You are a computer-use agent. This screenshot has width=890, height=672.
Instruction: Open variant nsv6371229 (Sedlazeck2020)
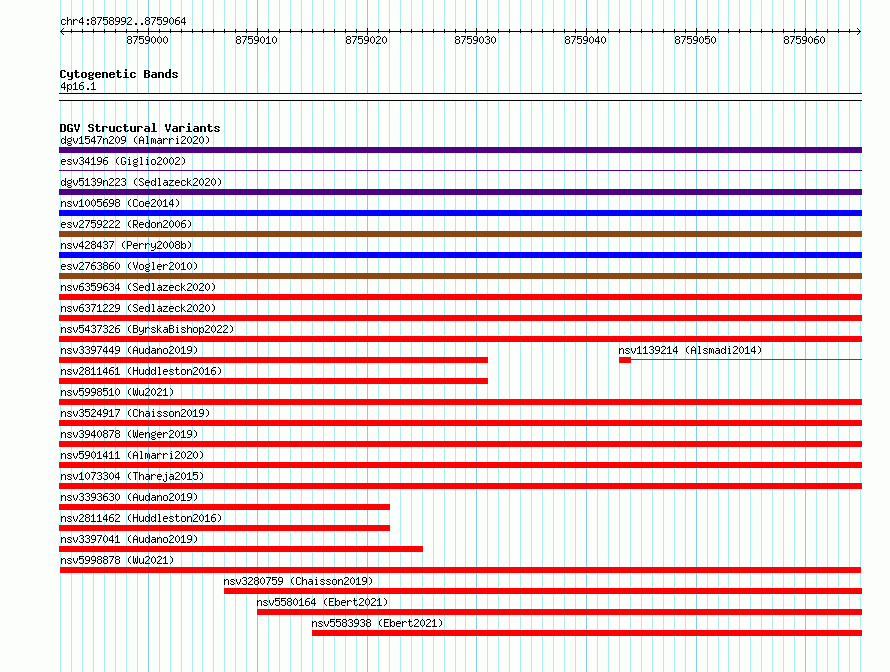tap(138, 308)
